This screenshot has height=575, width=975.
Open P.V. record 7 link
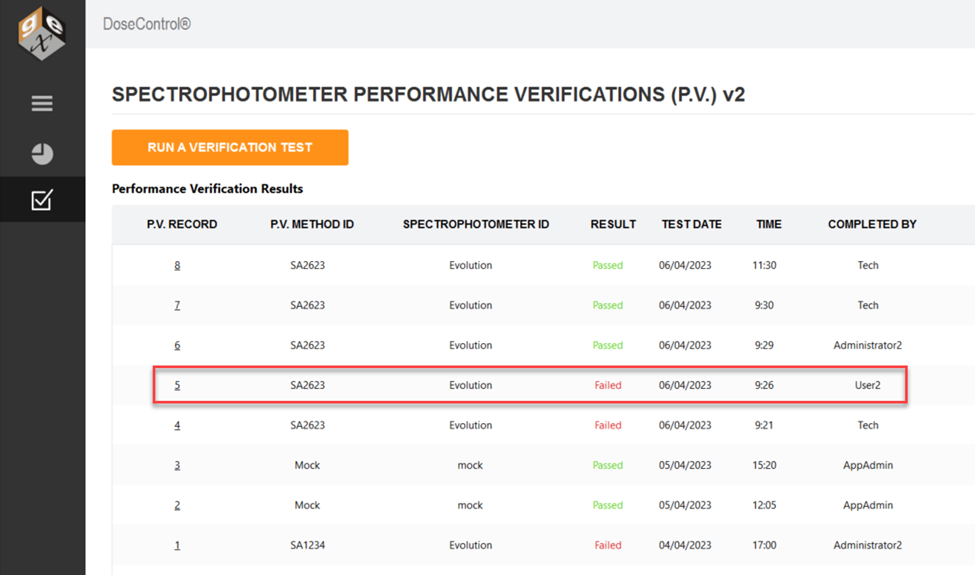pos(177,305)
